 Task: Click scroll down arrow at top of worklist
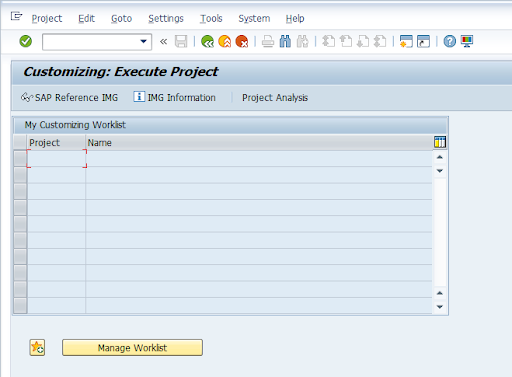point(440,171)
